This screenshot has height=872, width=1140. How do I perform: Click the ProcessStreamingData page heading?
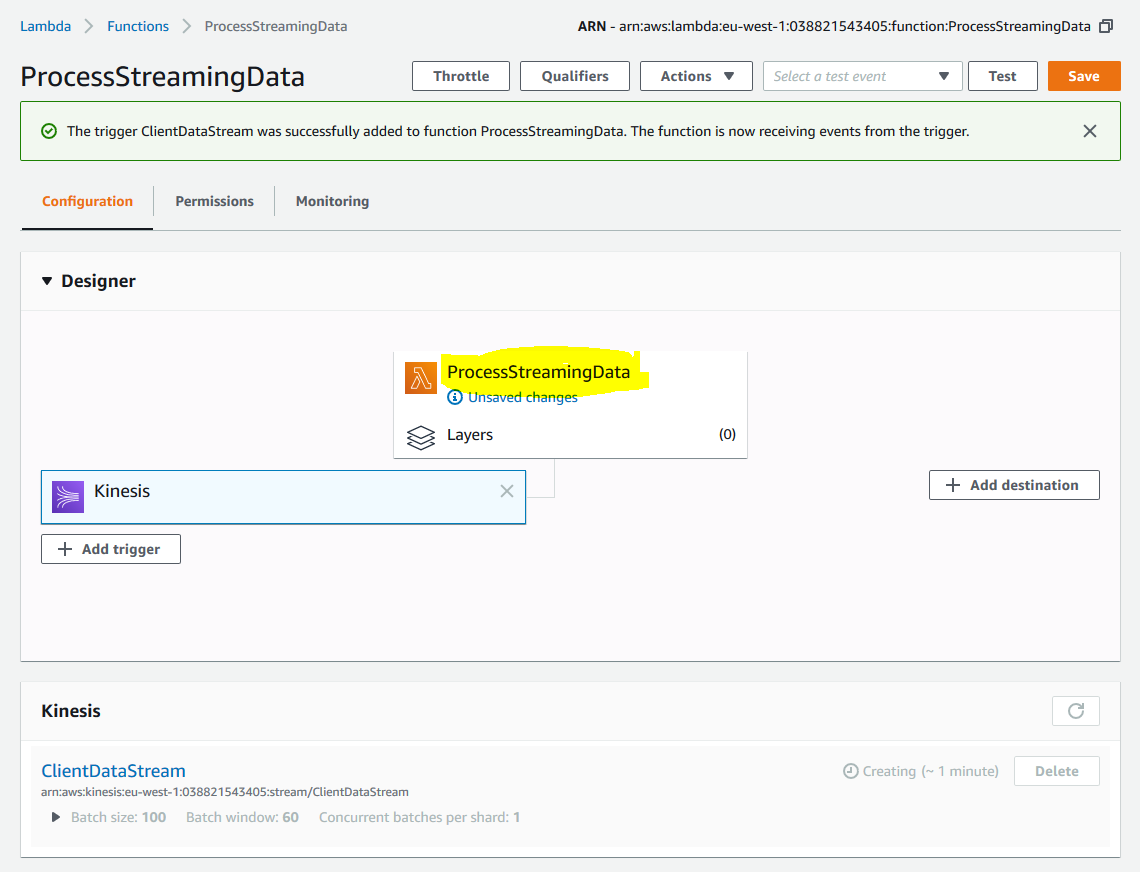(x=163, y=77)
